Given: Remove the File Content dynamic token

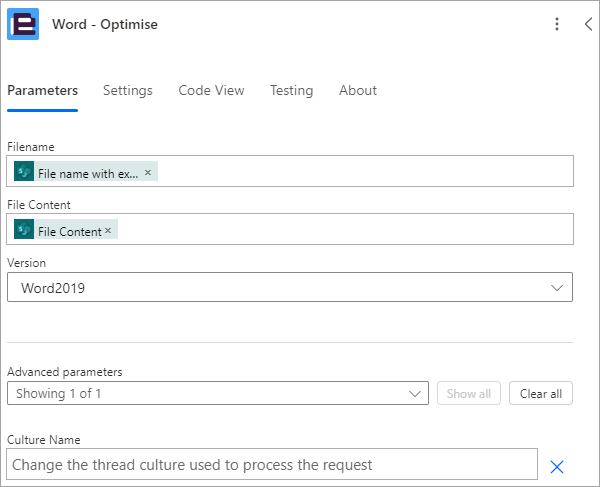Looking at the screenshot, I should [108, 231].
